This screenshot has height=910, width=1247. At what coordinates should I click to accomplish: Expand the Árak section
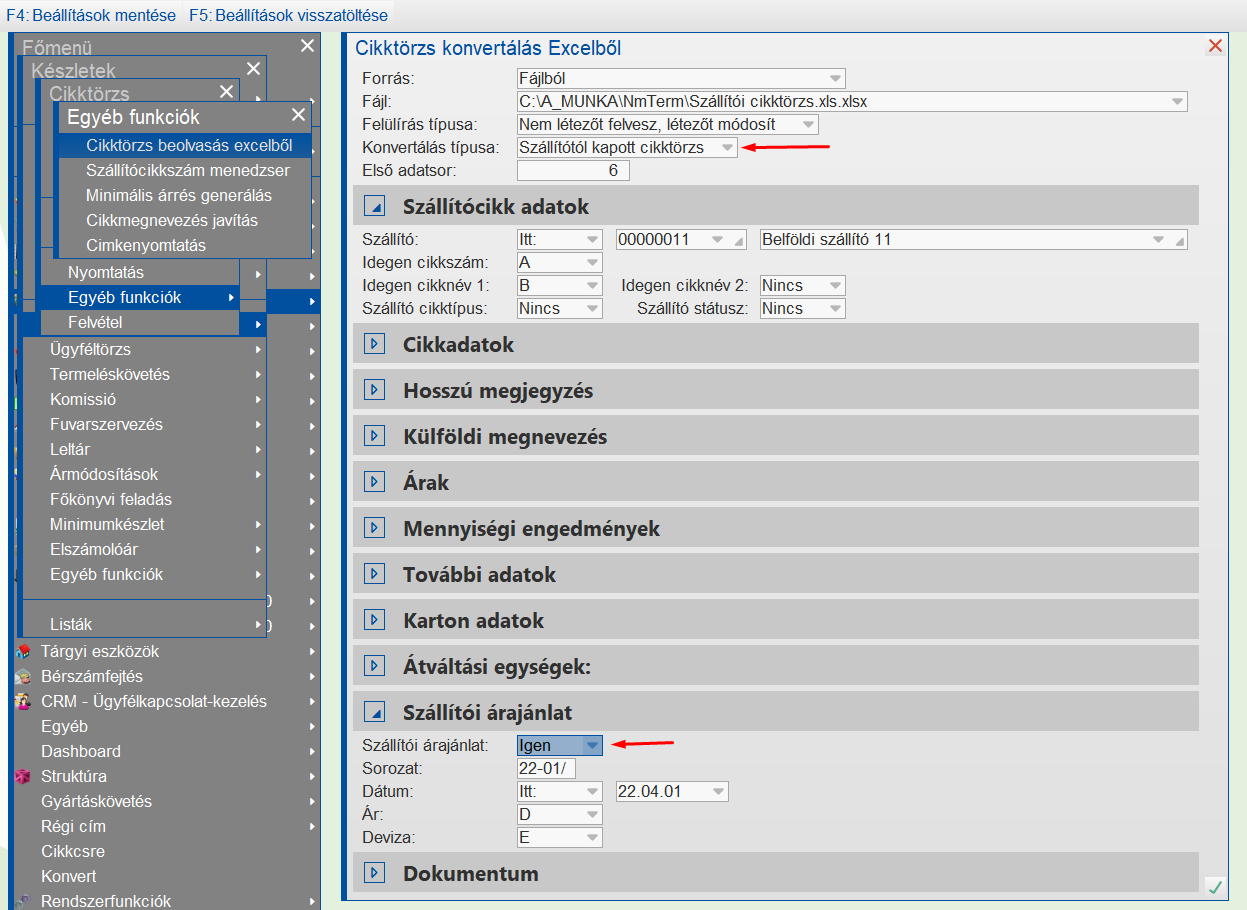coord(374,482)
